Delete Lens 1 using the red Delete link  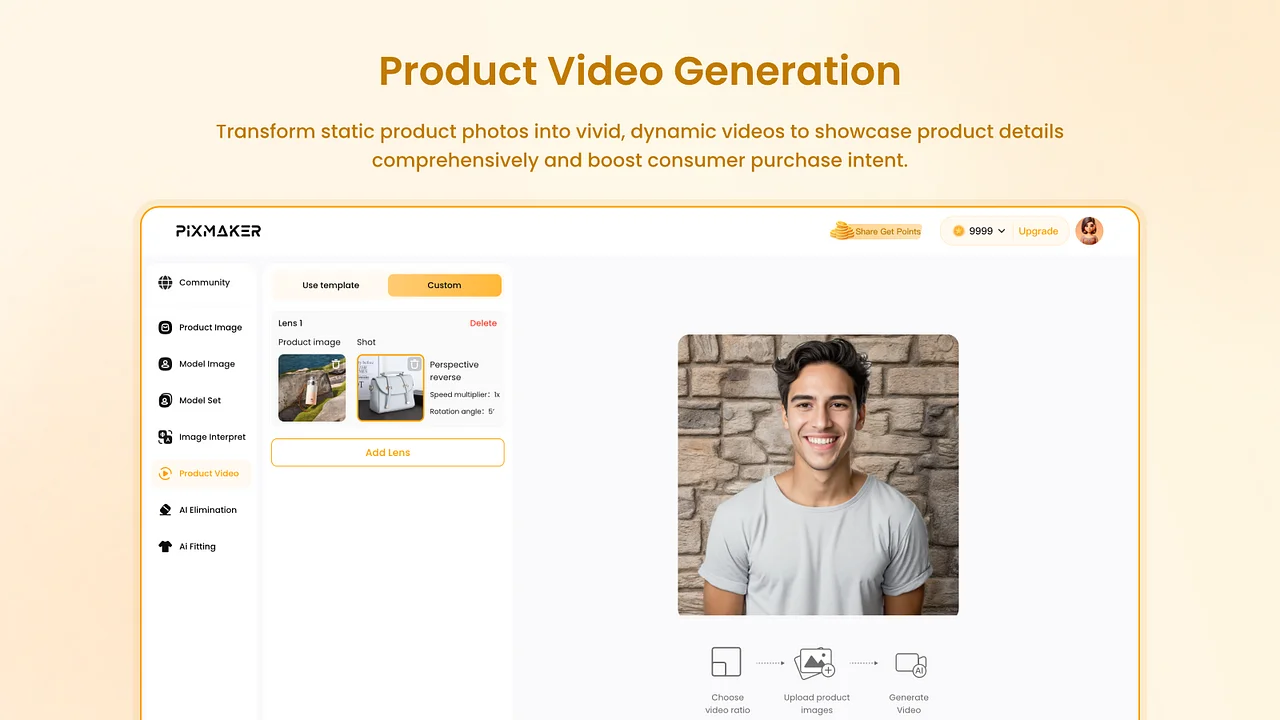click(x=483, y=323)
